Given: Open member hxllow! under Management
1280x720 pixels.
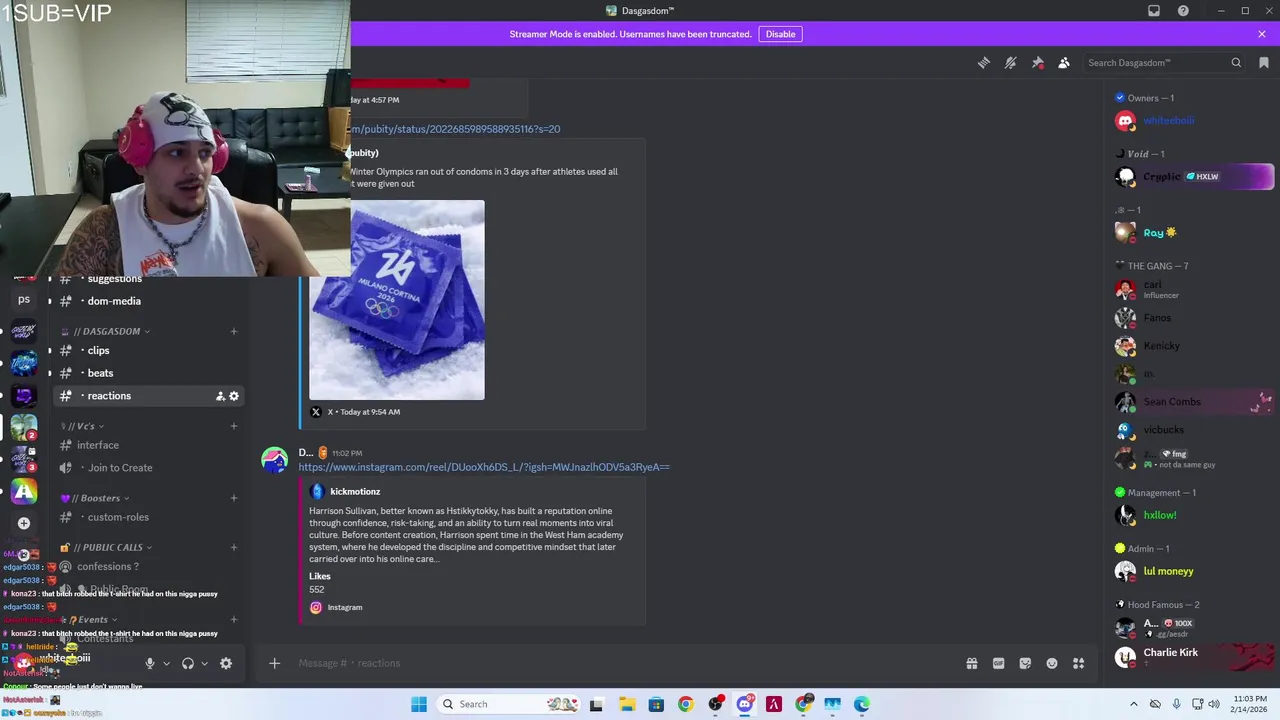Looking at the screenshot, I should 1195,516.
